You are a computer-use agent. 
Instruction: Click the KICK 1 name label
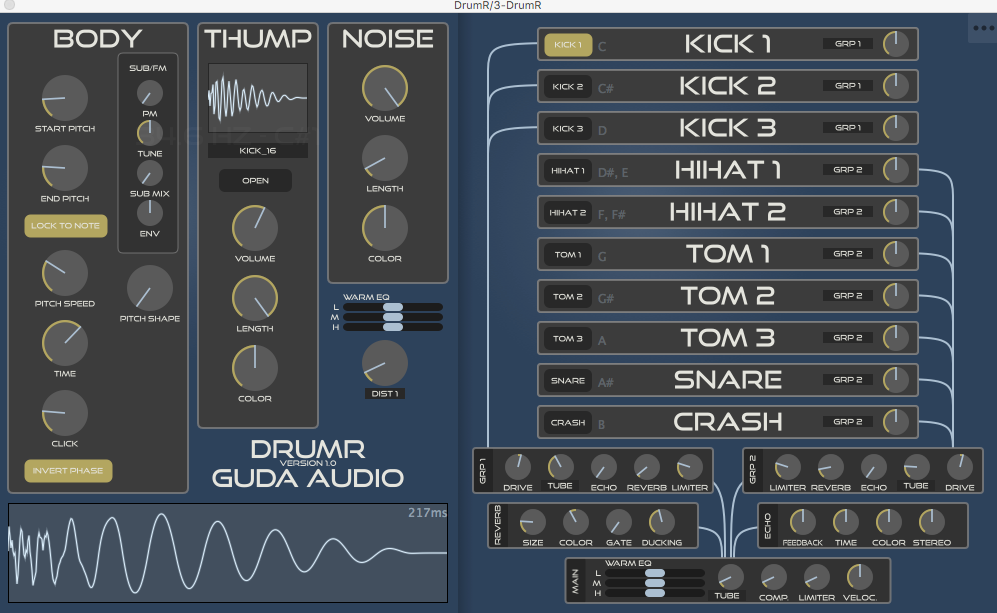(728, 44)
